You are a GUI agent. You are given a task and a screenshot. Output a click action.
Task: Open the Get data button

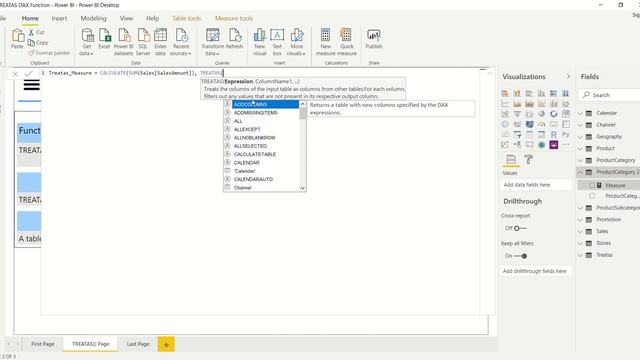click(x=87, y=42)
